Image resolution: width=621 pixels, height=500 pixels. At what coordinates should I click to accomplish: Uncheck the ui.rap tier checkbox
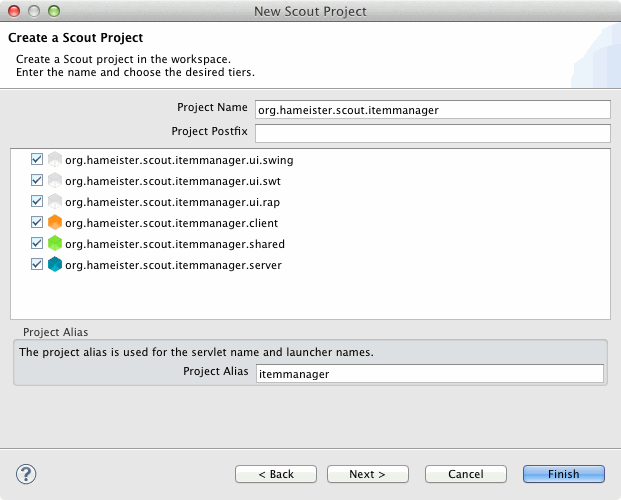coord(37,201)
